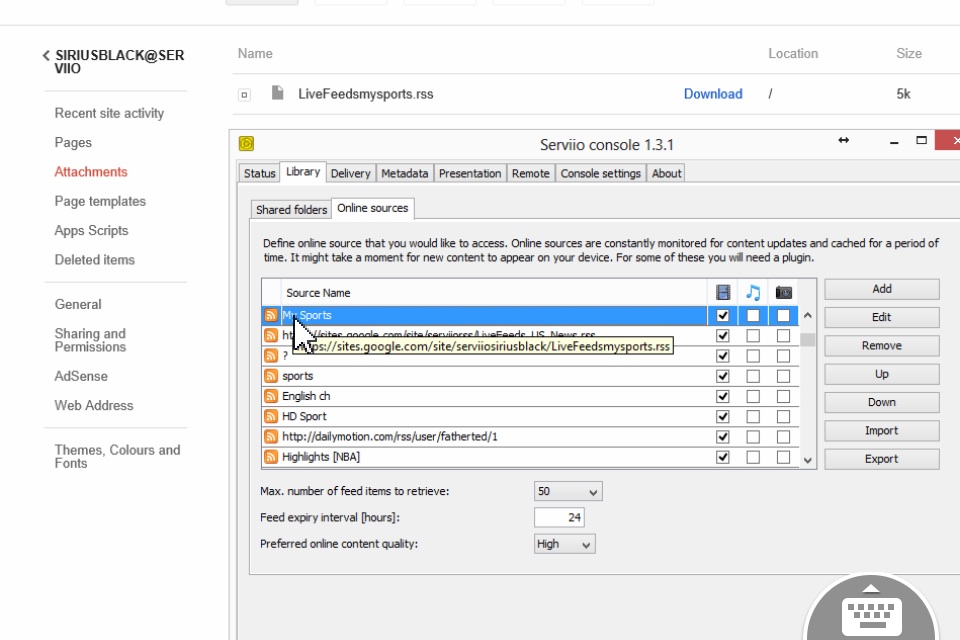Click the Serviio yellow application icon
The image size is (960, 640).
pos(246,143)
